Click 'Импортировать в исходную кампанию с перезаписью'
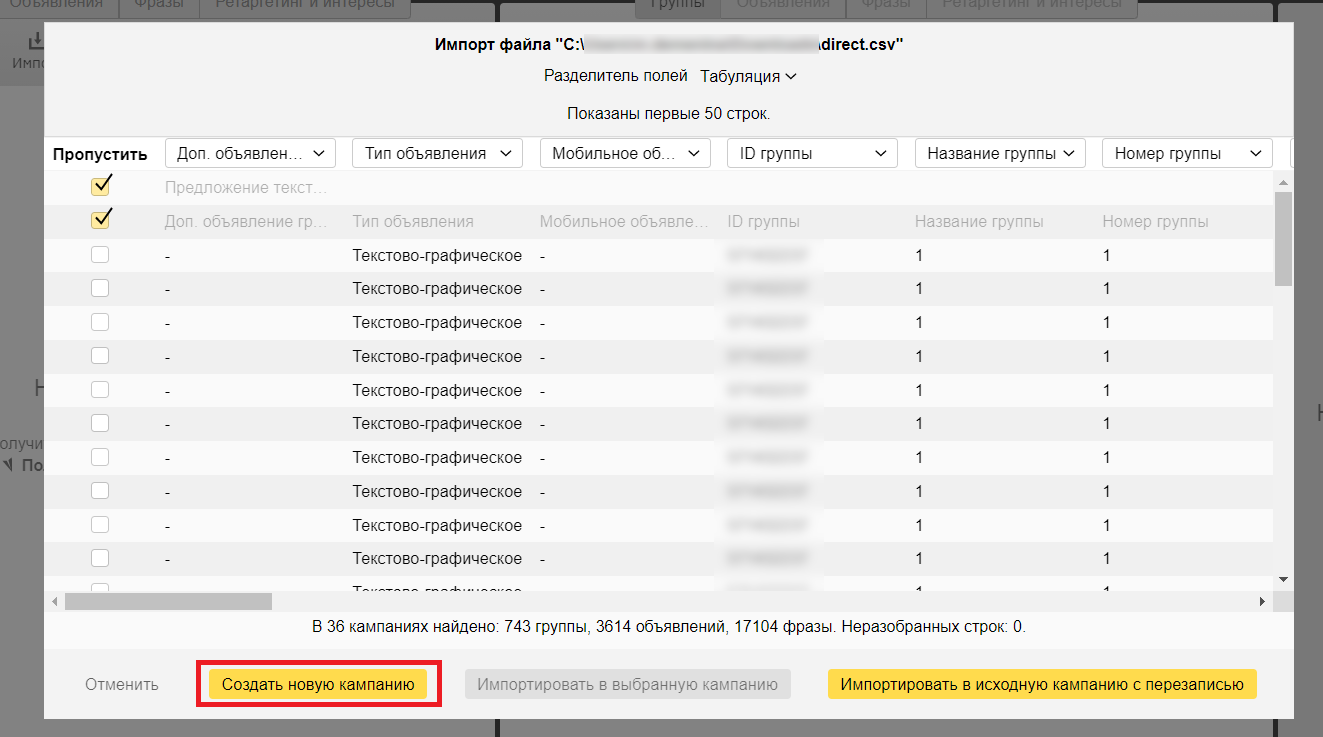 [x=1041, y=685]
